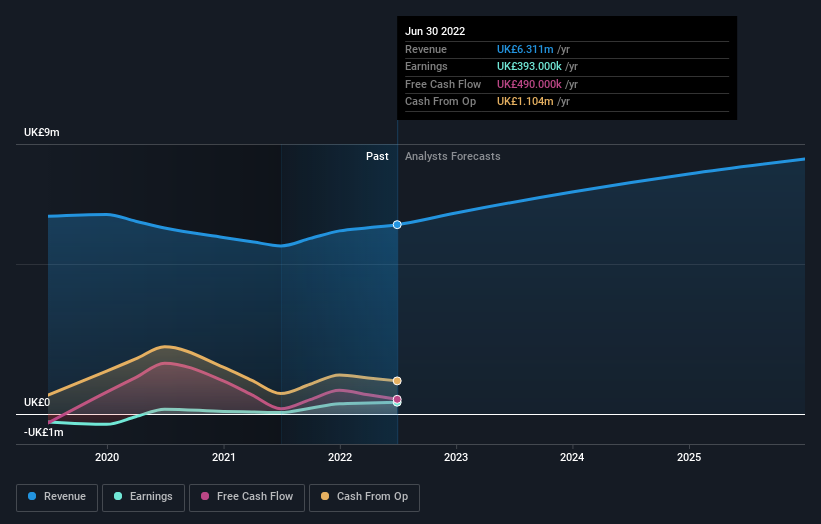The image size is (821, 524).
Task: Click the UK£393.000k earnings value
Action: pos(529,66)
